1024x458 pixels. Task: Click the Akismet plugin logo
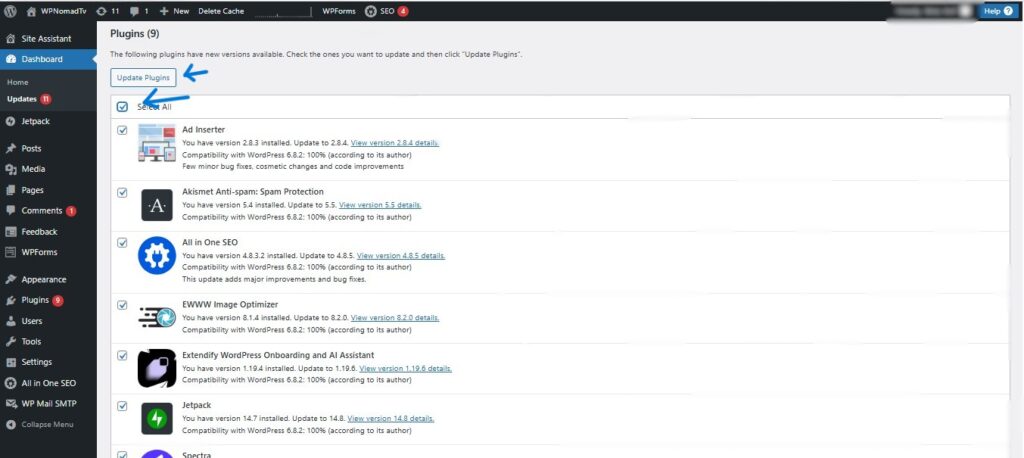tap(157, 205)
